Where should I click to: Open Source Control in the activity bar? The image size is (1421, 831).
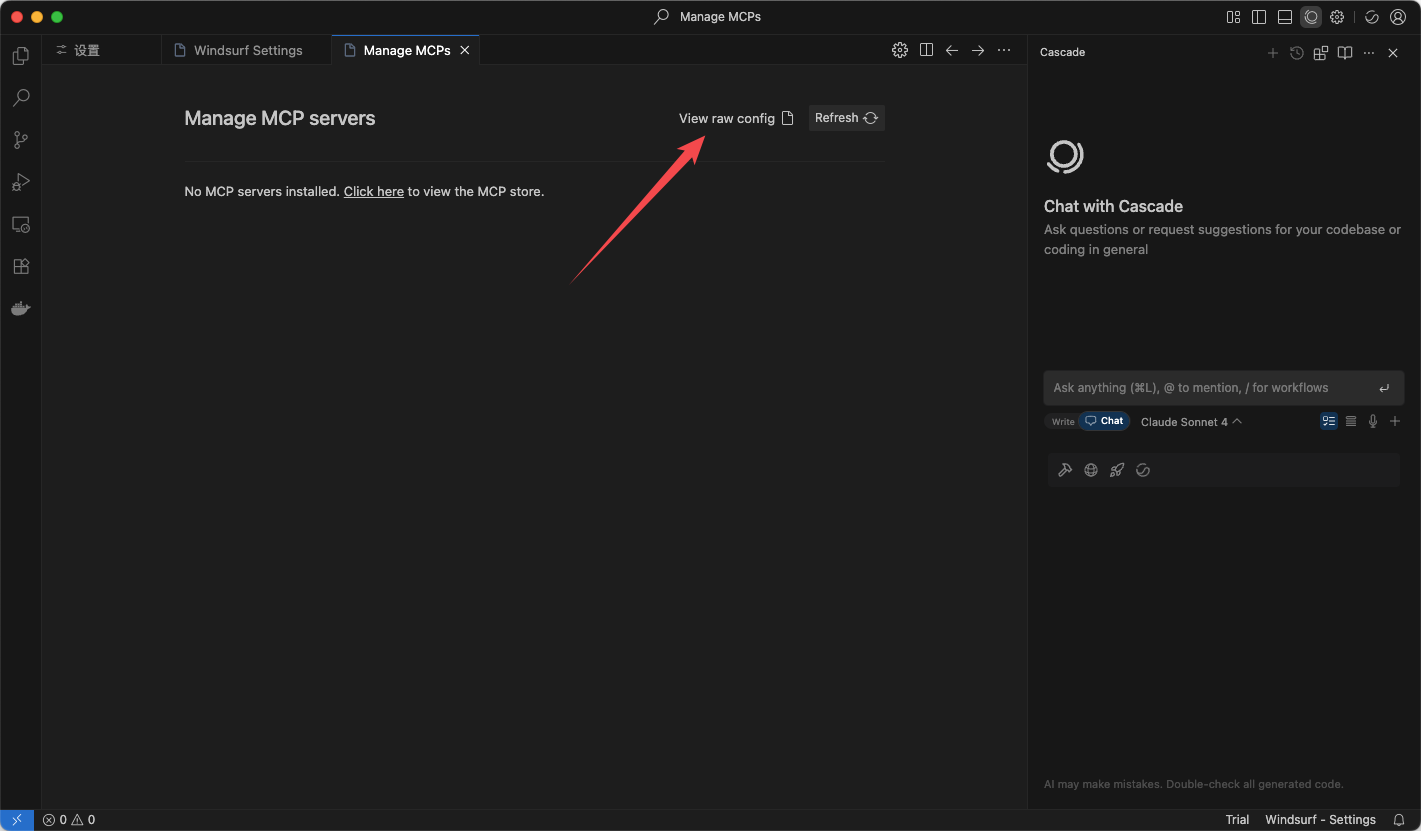pyautogui.click(x=20, y=140)
